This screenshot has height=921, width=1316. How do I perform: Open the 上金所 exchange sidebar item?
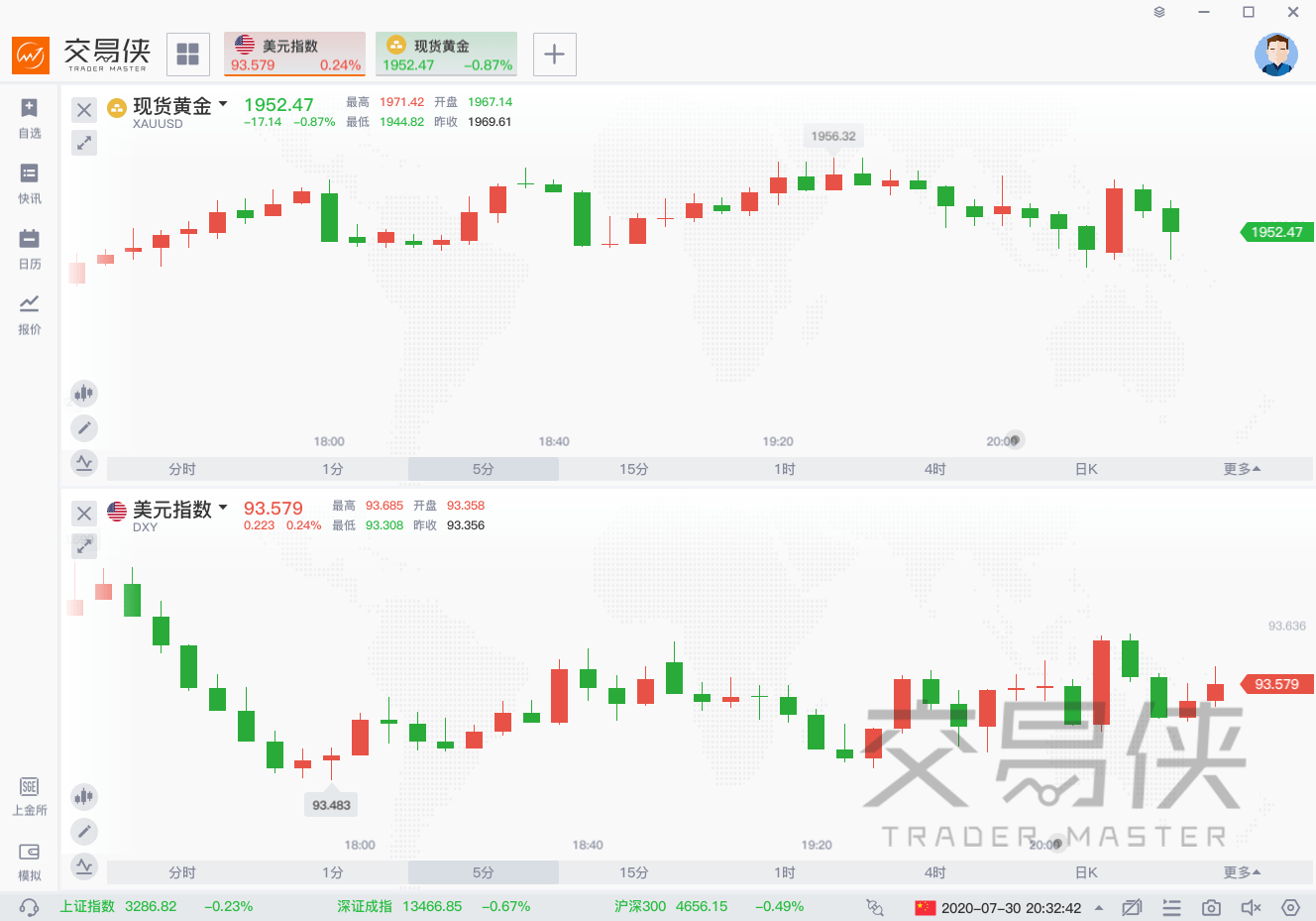(x=30, y=795)
